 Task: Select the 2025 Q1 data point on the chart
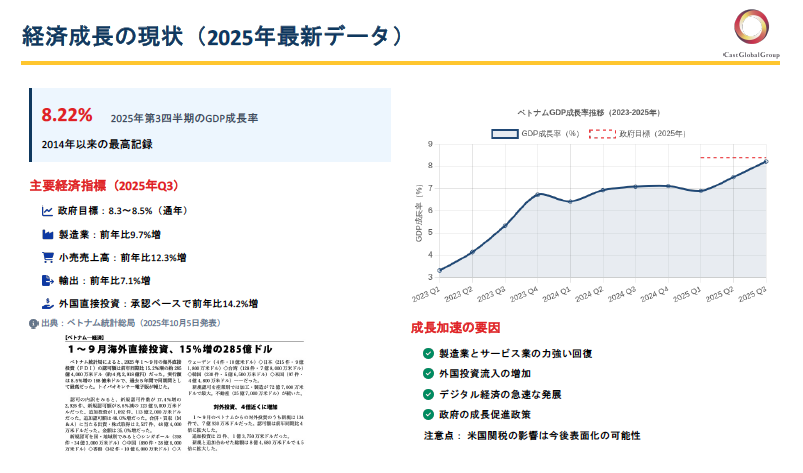click(x=701, y=191)
